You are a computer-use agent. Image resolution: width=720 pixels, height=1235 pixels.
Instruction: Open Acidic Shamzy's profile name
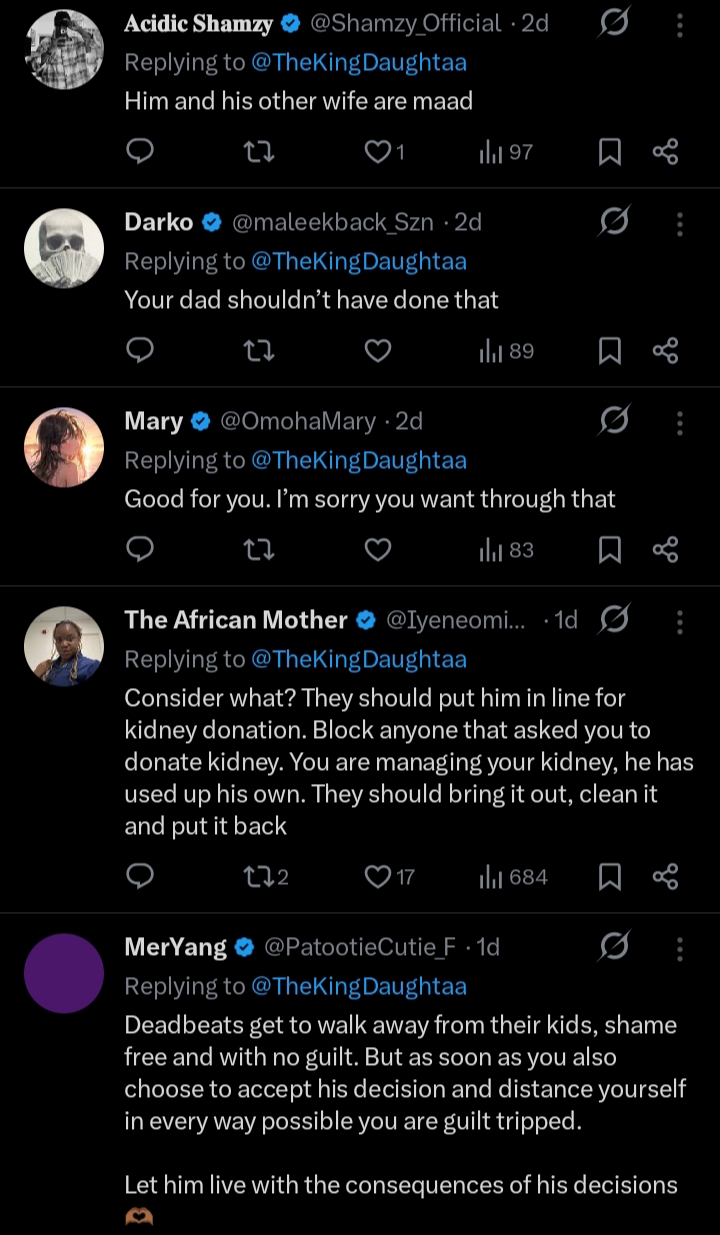coord(198,23)
